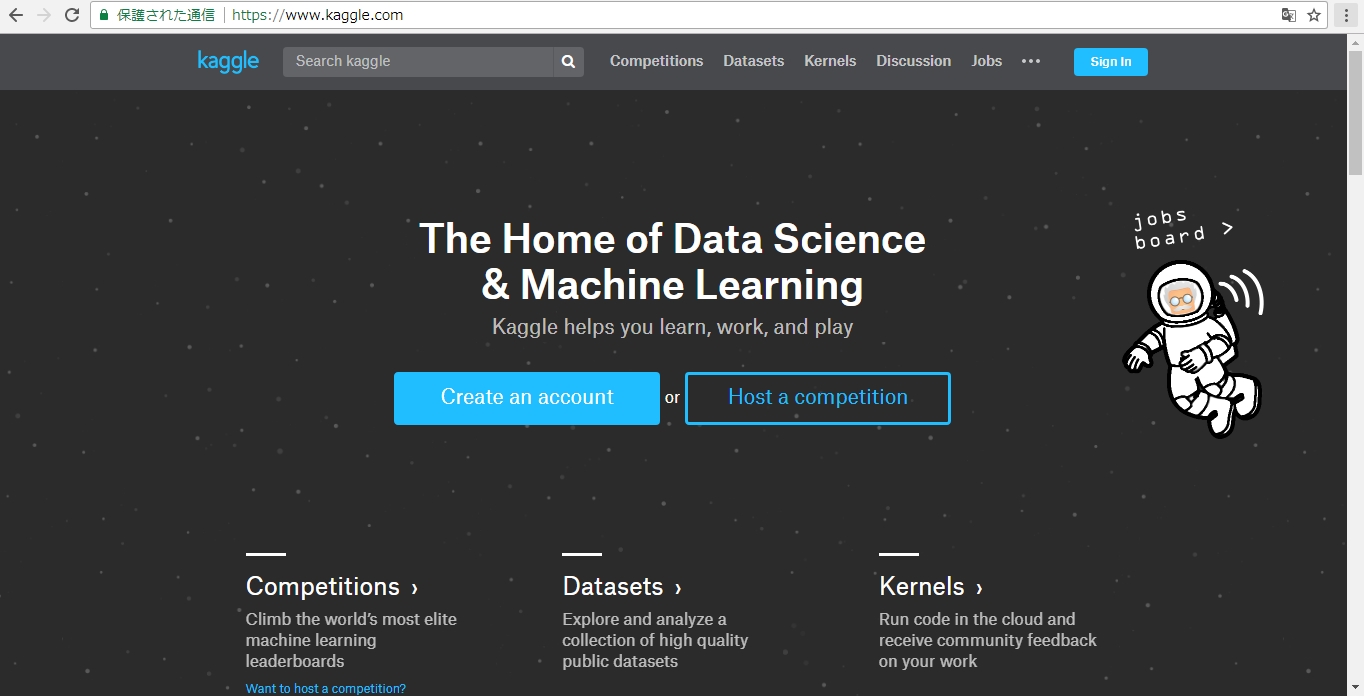Viewport: 1364px width, 696px height.
Task: Open Competitions in the navigation bar
Action: tap(656, 61)
